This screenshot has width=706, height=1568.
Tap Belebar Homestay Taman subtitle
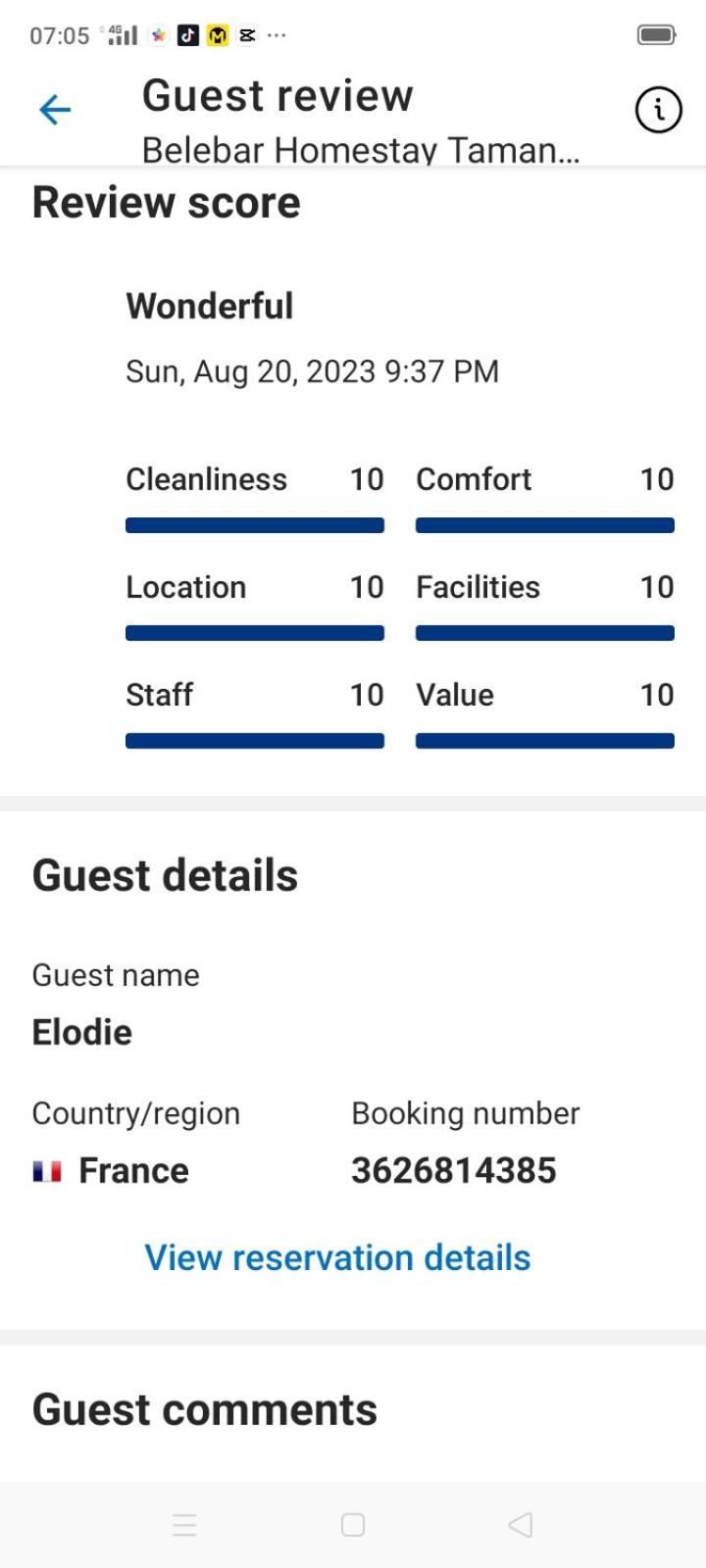click(361, 150)
